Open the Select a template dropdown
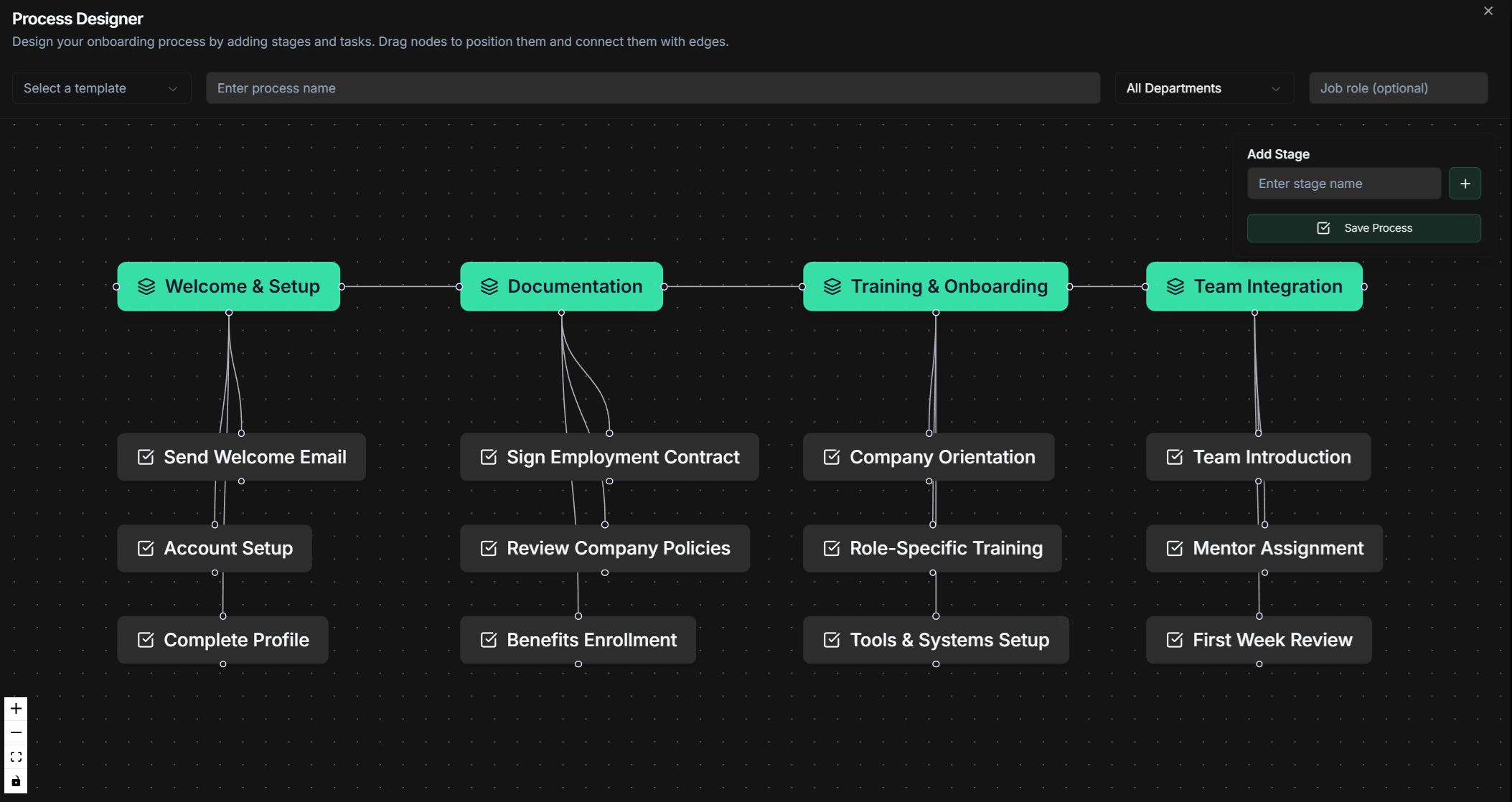This screenshot has width=1512, height=802. click(x=100, y=88)
